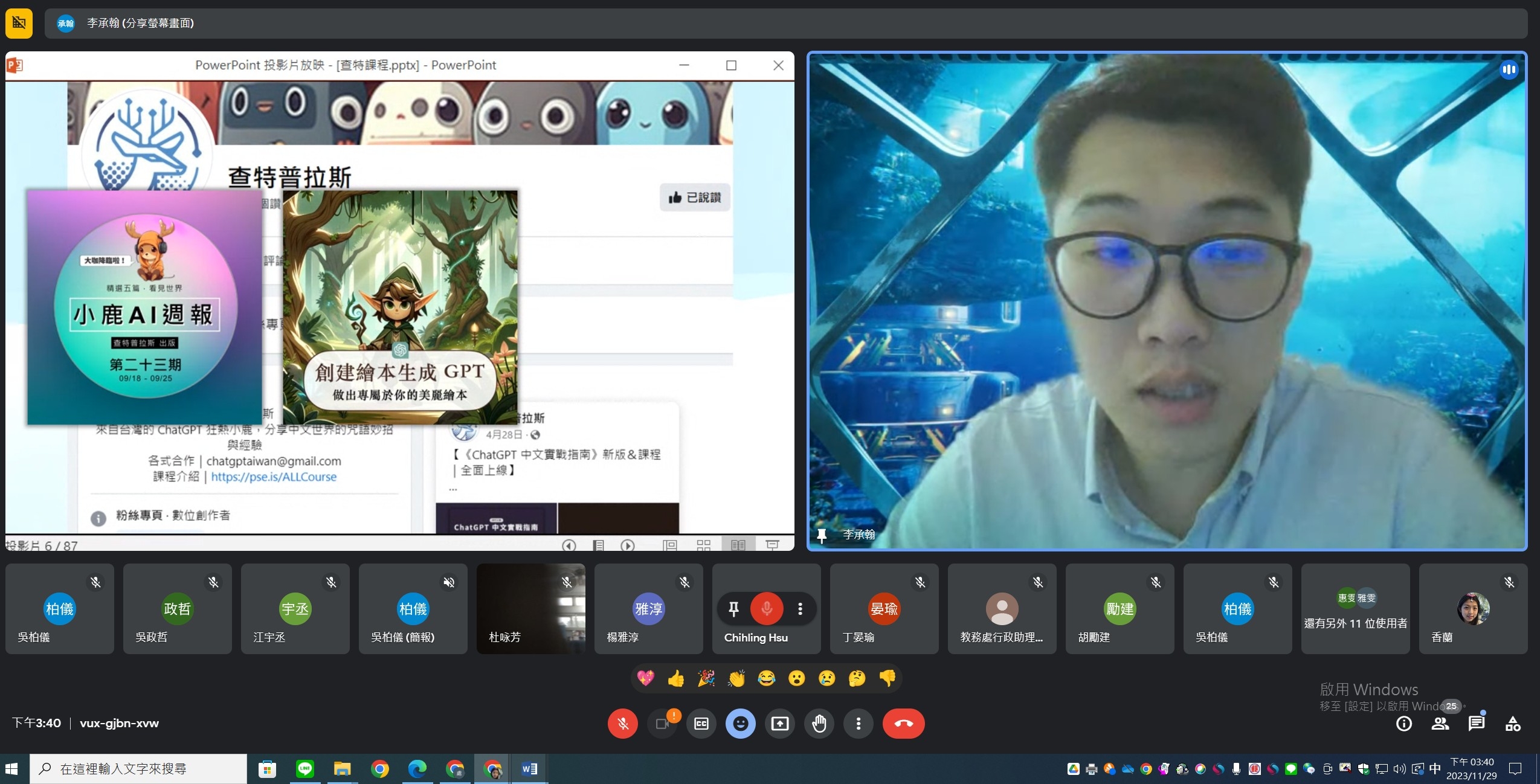
Task: Click reading view icon in shared PowerPoint
Action: click(x=738, y=545)
